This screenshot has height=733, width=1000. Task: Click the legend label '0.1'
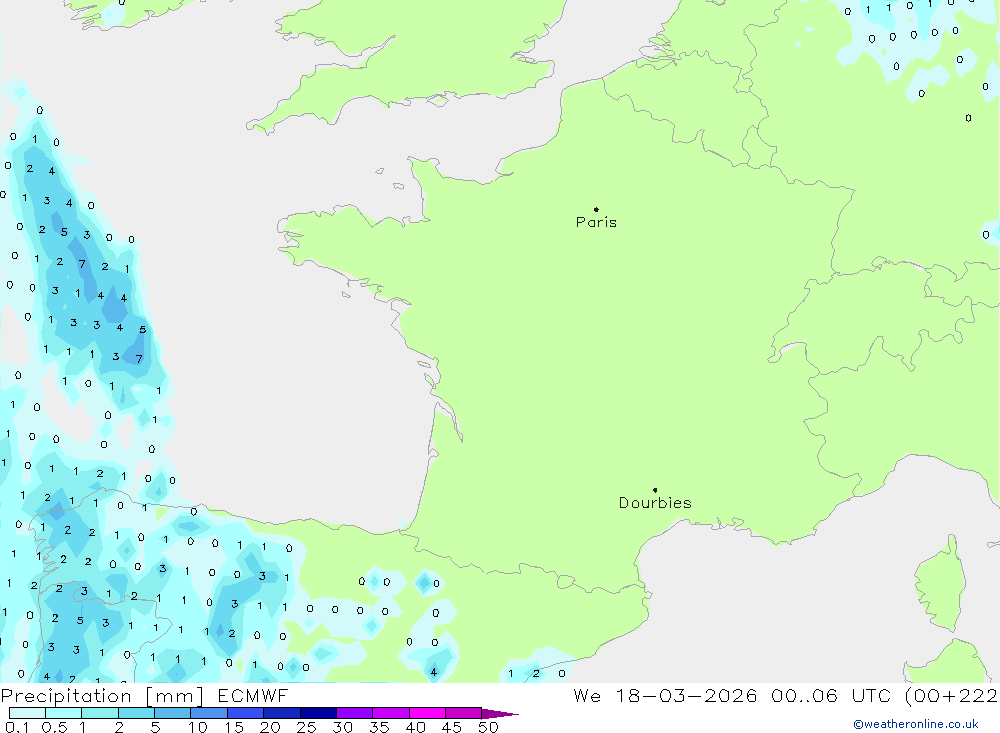tap(17, 727)
